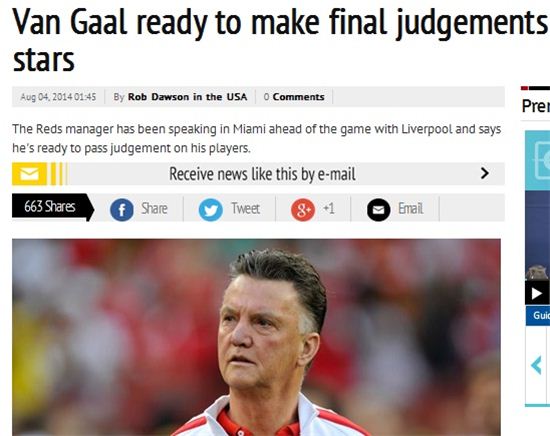Click the article headline title

[281, 40]
